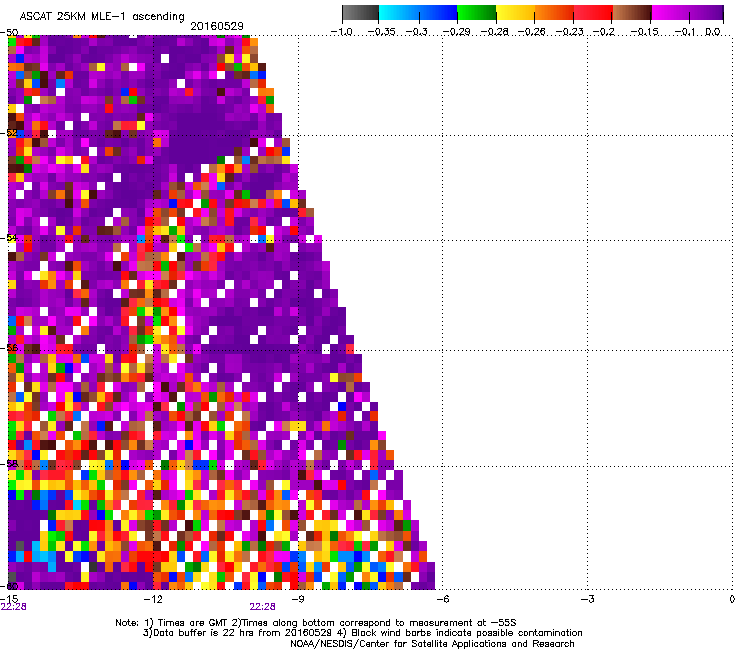
Task: Click the date '20160529' under the title
Action: coord(217,26)
